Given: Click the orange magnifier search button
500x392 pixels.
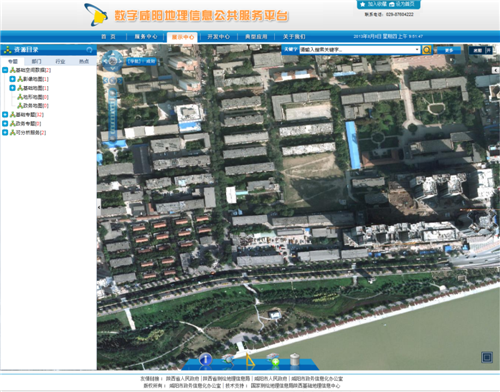Looking at the screenshot, I should click(x=427, y=50).
